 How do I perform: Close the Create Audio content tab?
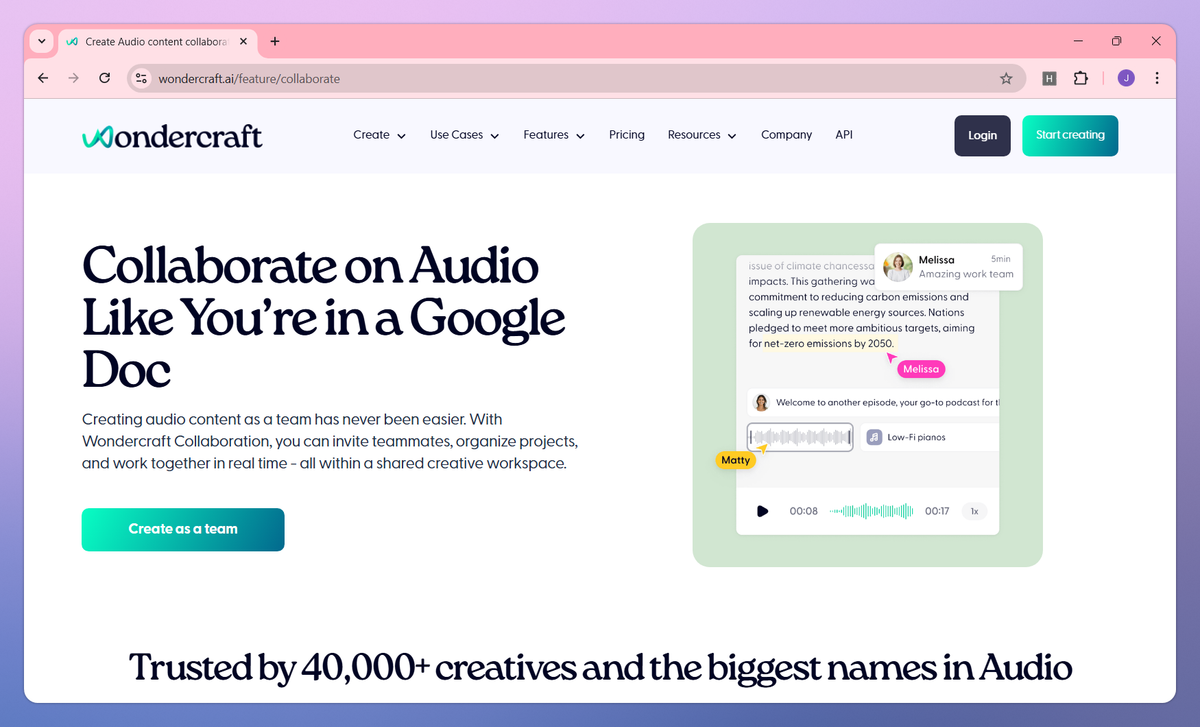click(x=241, y=41)
